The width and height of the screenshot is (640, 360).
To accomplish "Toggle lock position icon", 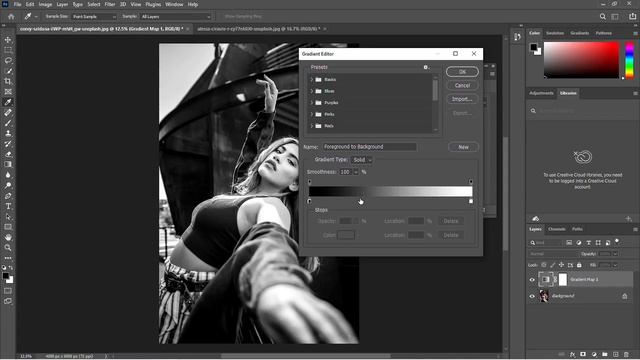I will (562, 265).
